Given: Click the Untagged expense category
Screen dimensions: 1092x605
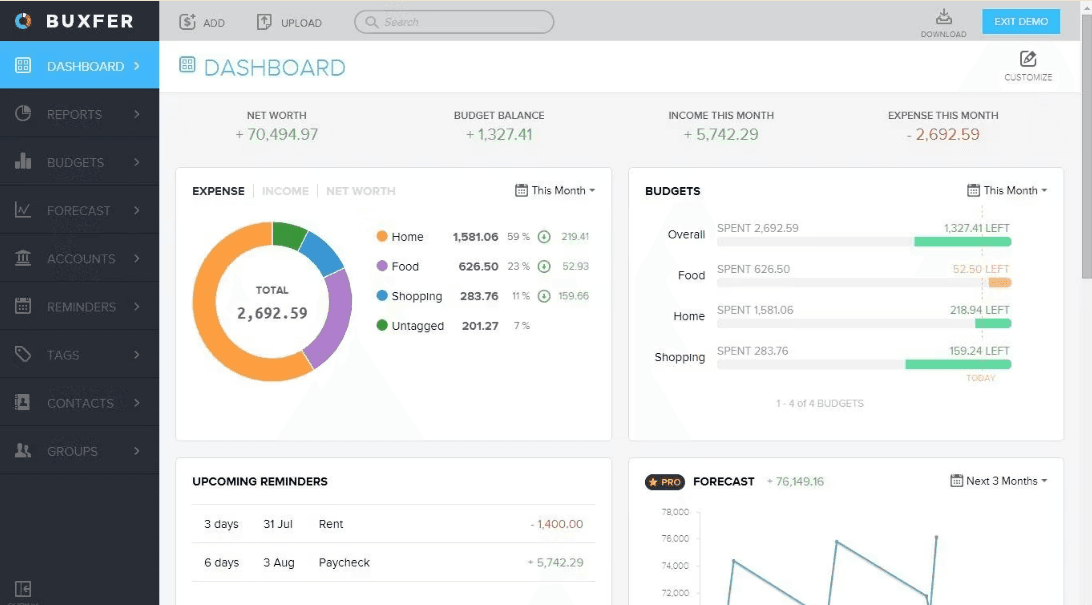Looking at the screenshot, I should pos(417,326).
